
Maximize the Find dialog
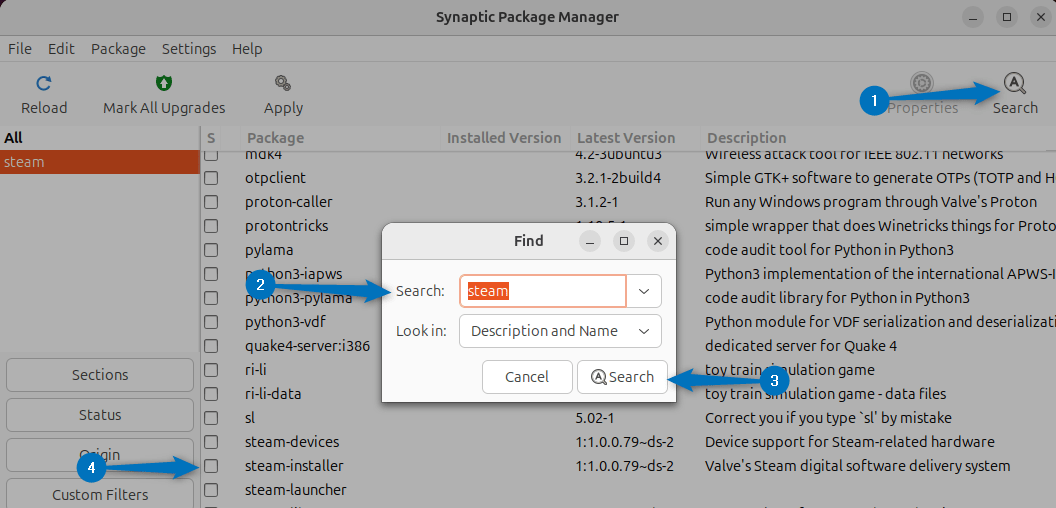(624, 241)
